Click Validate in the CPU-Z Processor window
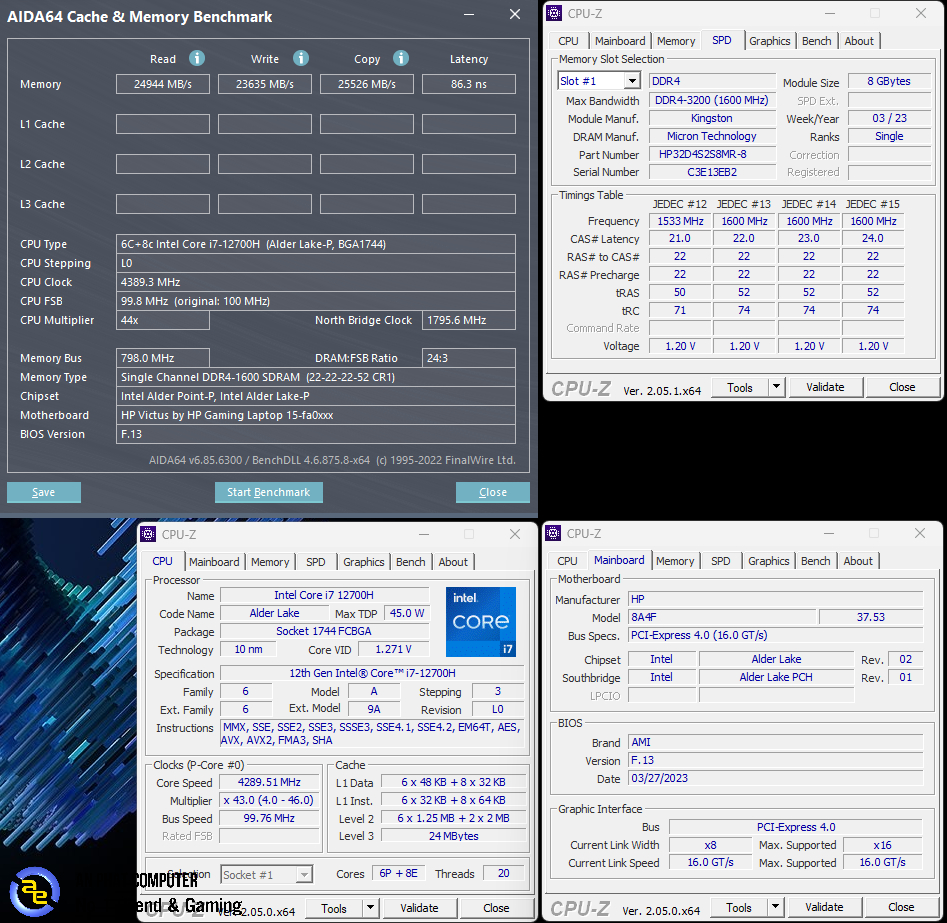 (419, 908)
